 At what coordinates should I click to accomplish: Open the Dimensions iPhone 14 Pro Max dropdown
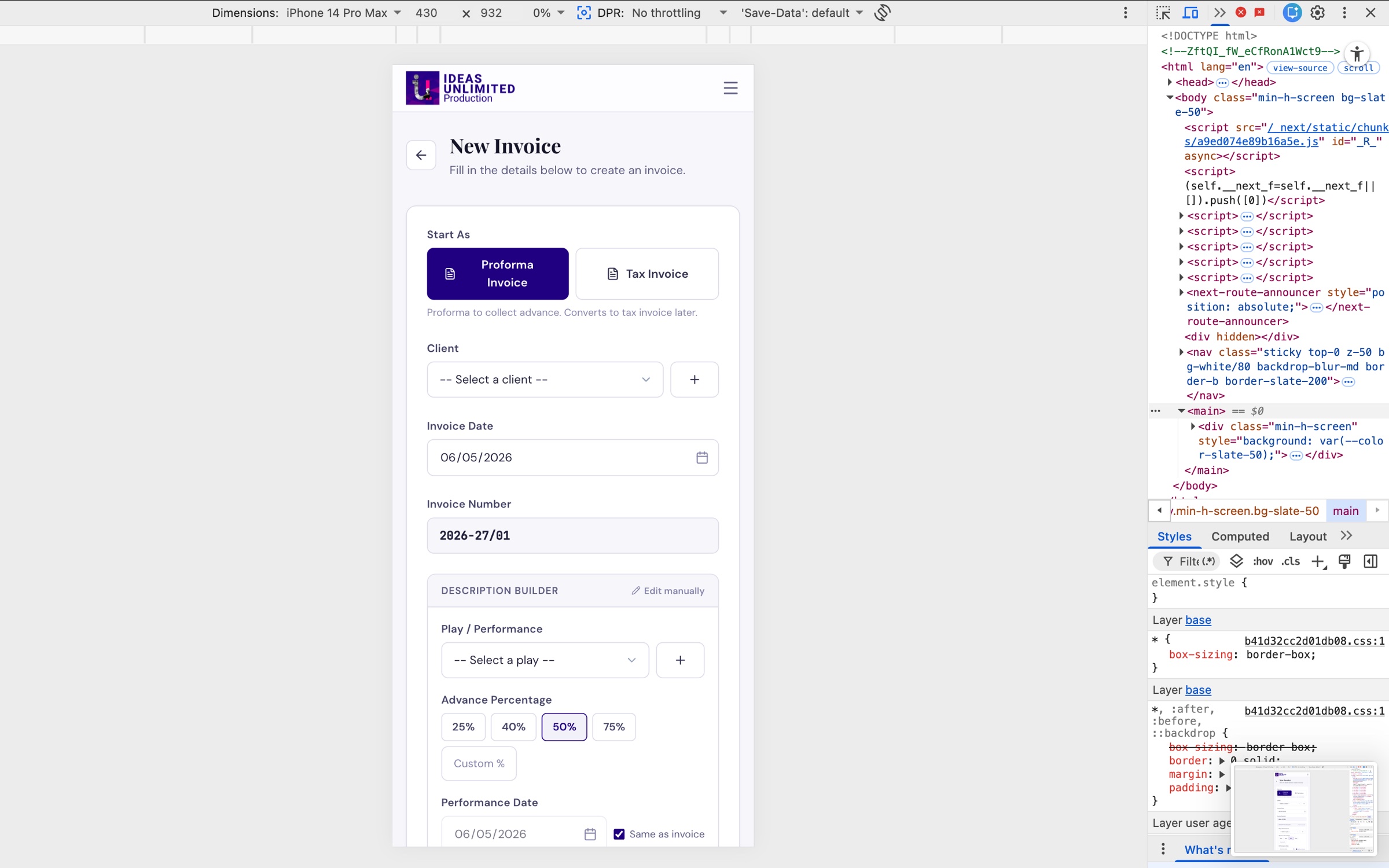point(344,13)
